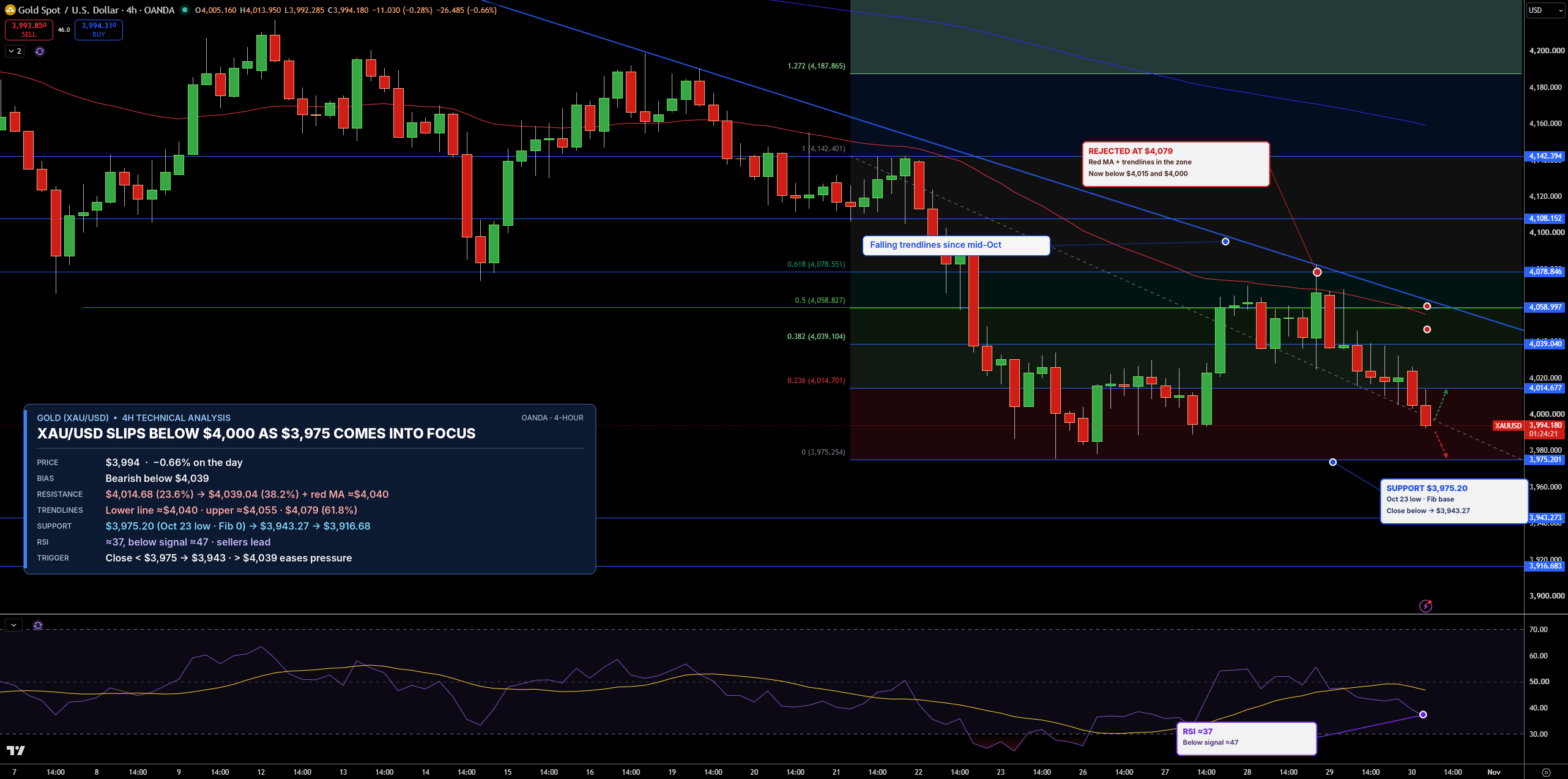Select the purple RSI marker dot

[x=1423, y=715]
